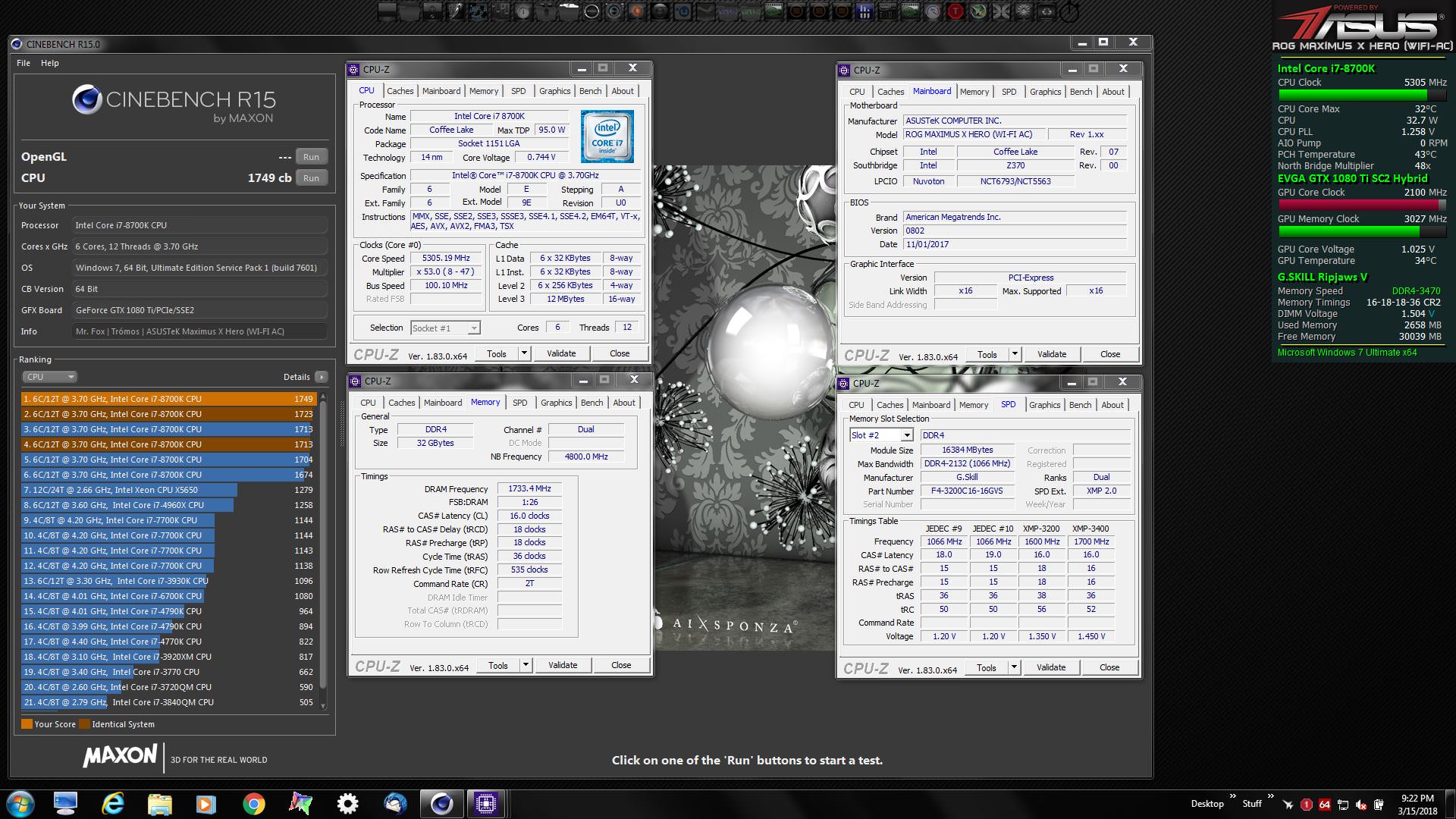Switch to CPU-Z via its purple taskbar icon
The image size is (1456, 819).
pyautogui.click(x=486, y=804)
